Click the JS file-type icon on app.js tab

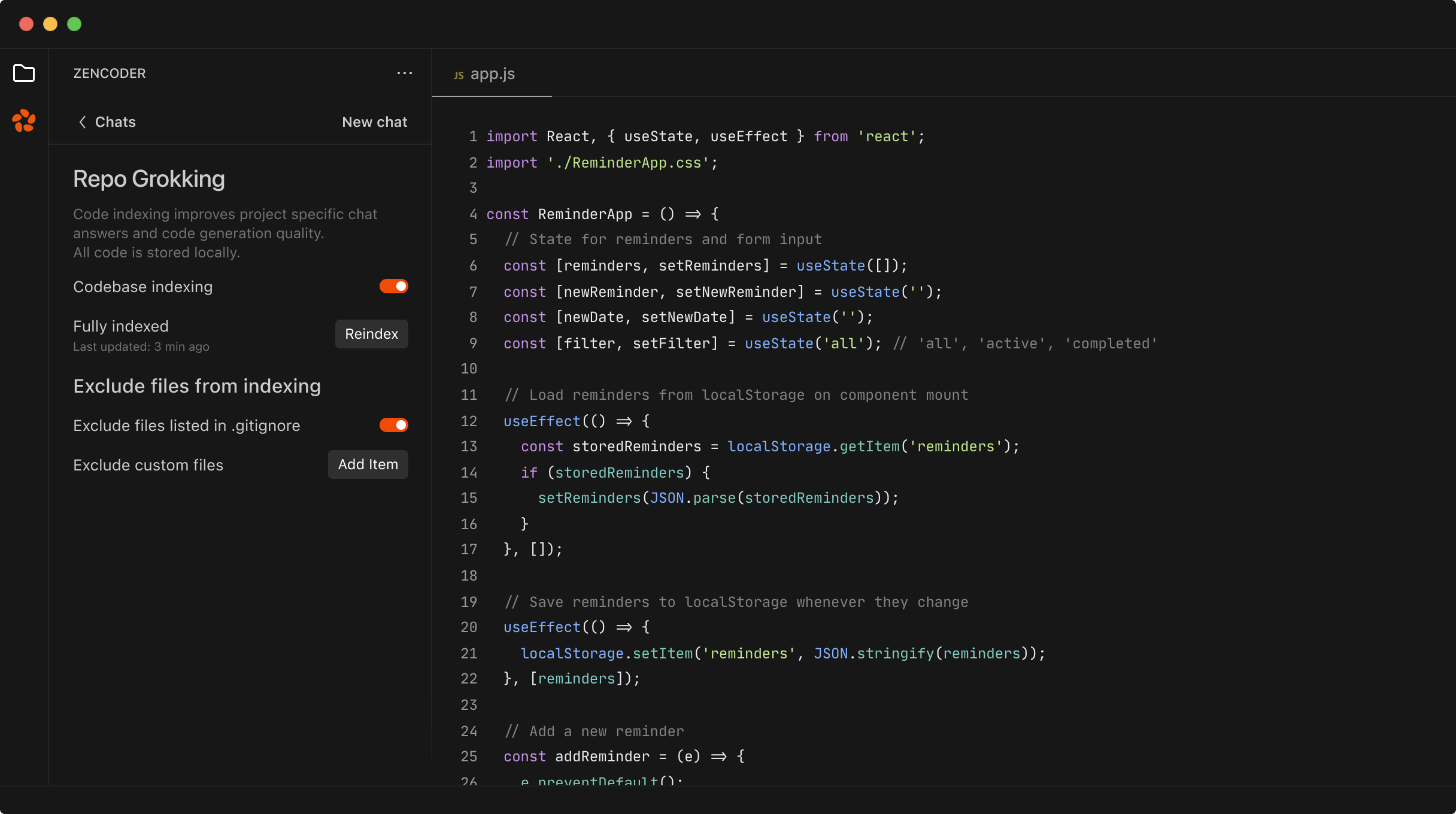coord(459,74)
